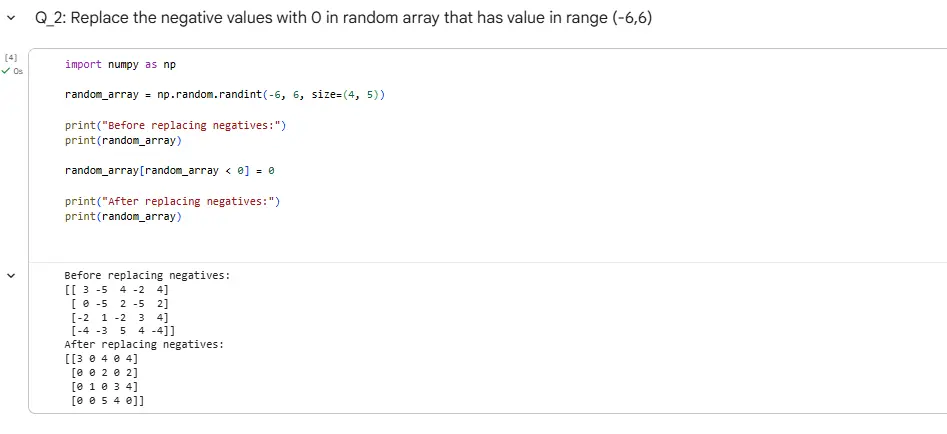This screenshot has width=947, height=434.
Task: Collapse the cell output using its chevron
Action: pyautogui.click(x=11, y=275)
